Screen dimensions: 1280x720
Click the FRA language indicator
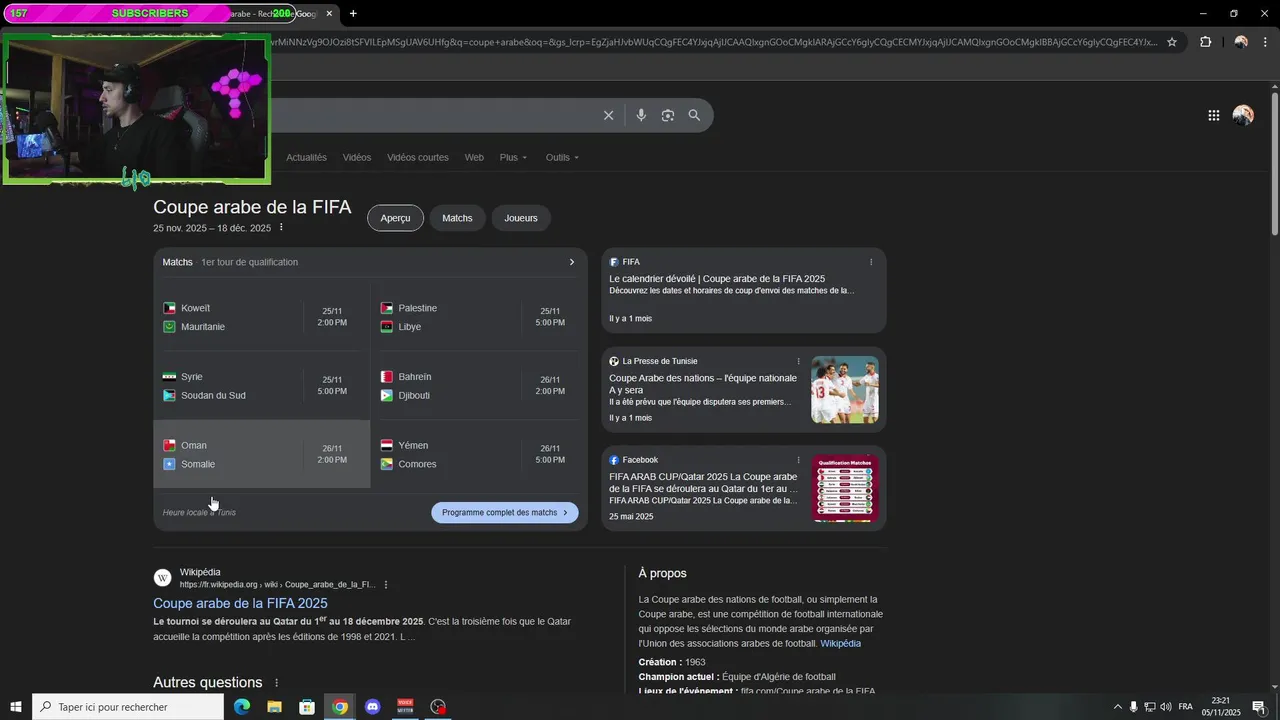(1186, 707)
